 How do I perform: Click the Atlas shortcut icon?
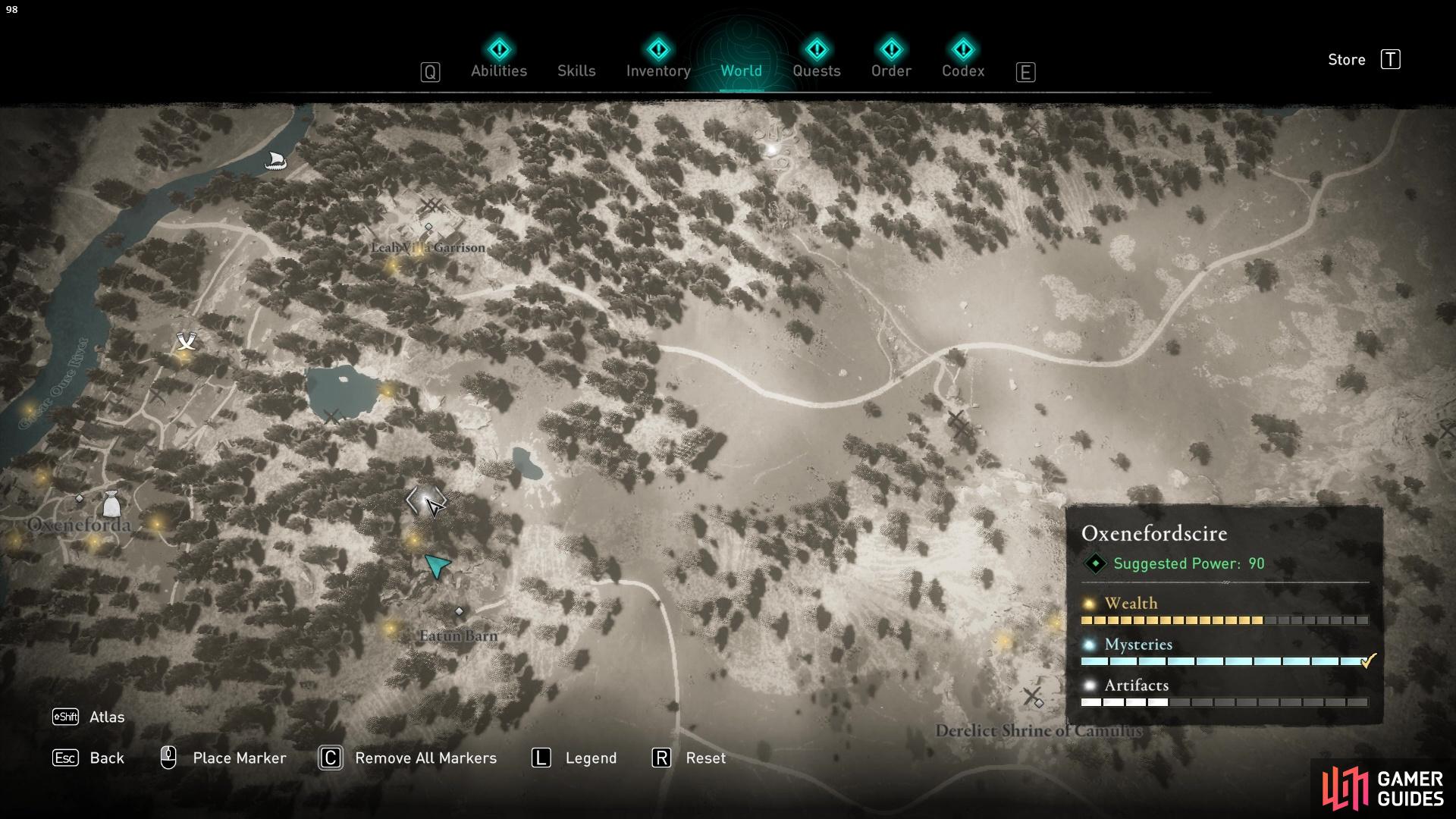click(x=65, y=716)
